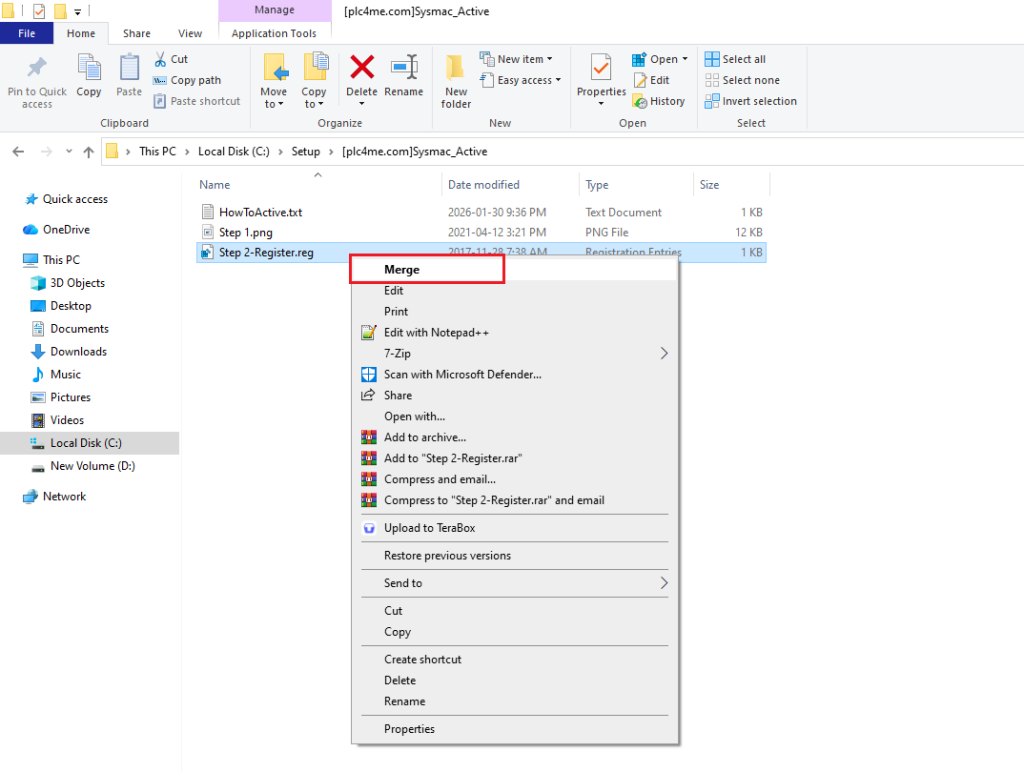This screenshot has height=772, width=1024.
Task: Switch to the View ribbon tab
Action: (x=189, y=33)
